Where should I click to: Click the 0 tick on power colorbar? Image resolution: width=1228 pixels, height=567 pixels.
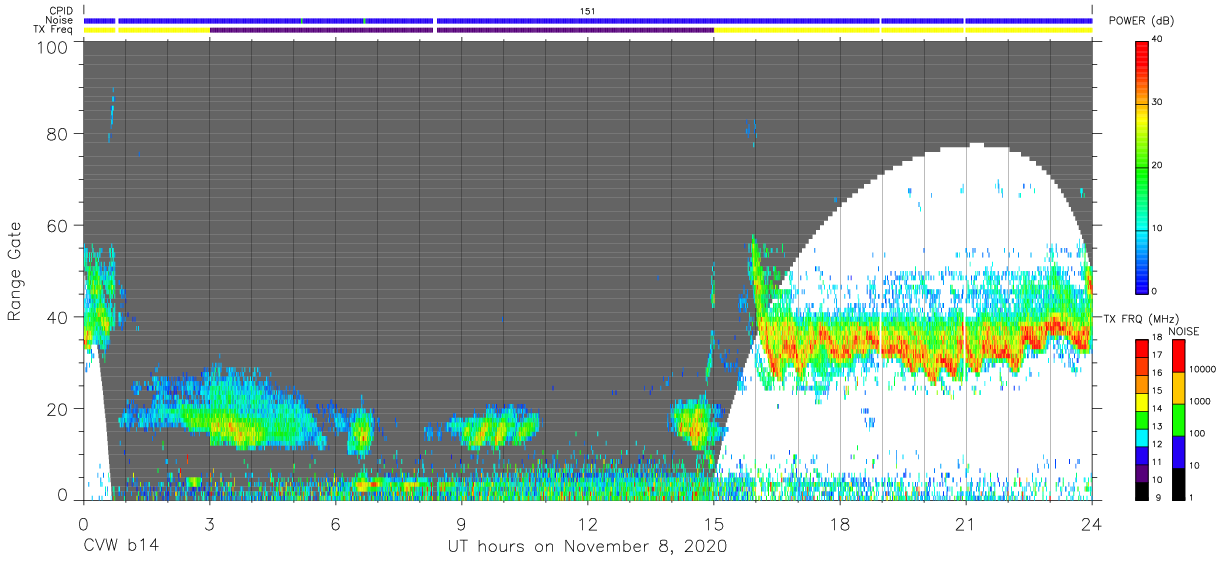[x=1155, y=291]
